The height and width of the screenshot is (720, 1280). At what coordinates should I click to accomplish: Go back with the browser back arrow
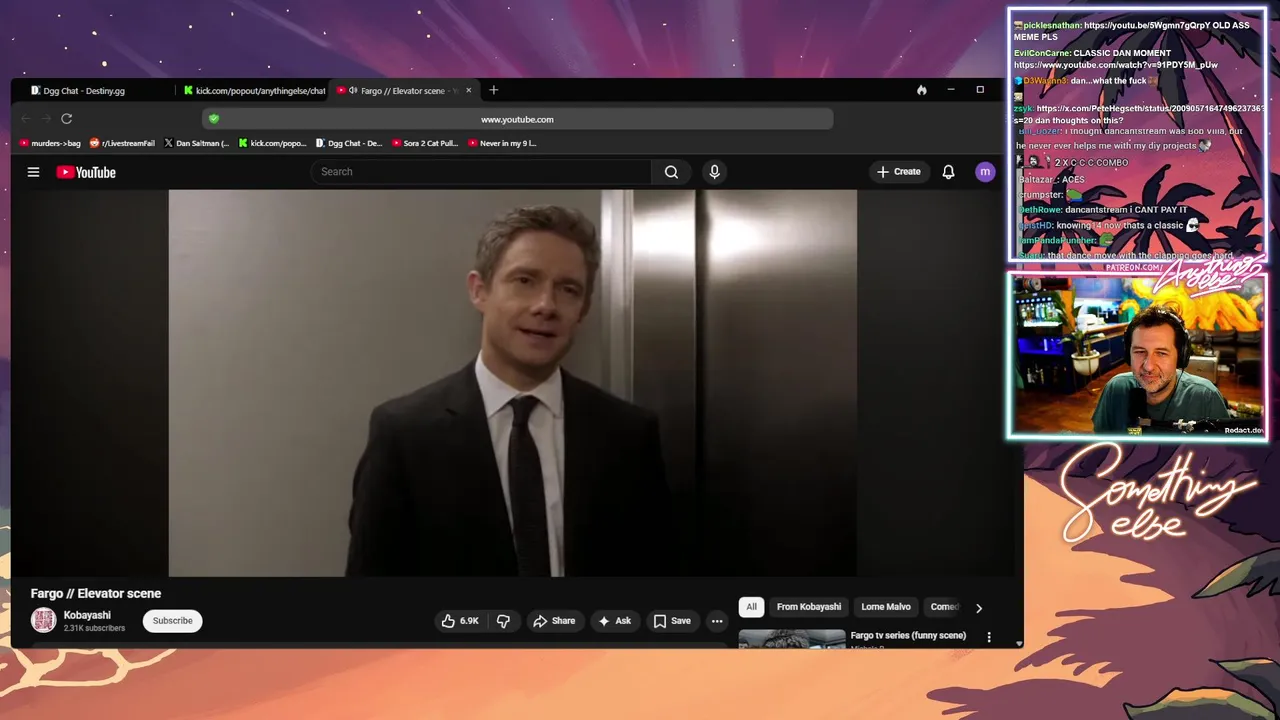[x=26, y=118]
